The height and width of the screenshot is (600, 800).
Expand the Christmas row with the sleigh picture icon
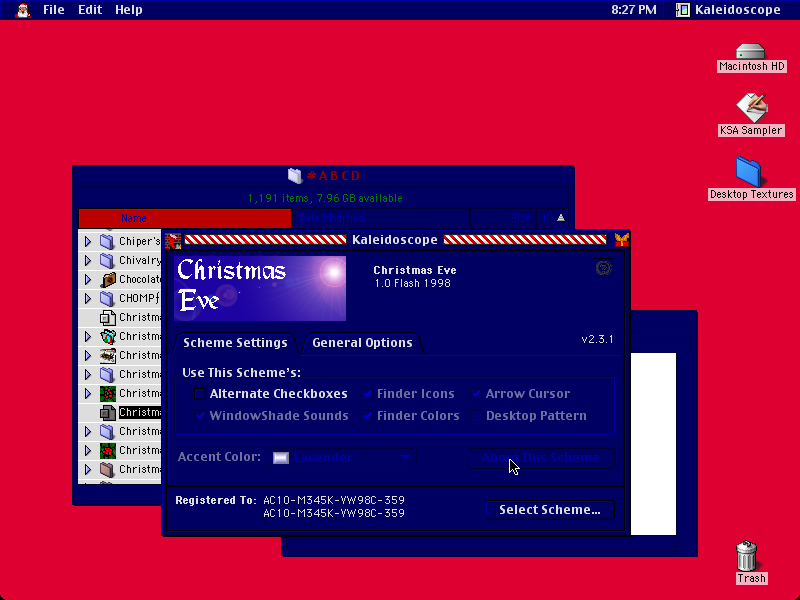(x=88, y=355)
